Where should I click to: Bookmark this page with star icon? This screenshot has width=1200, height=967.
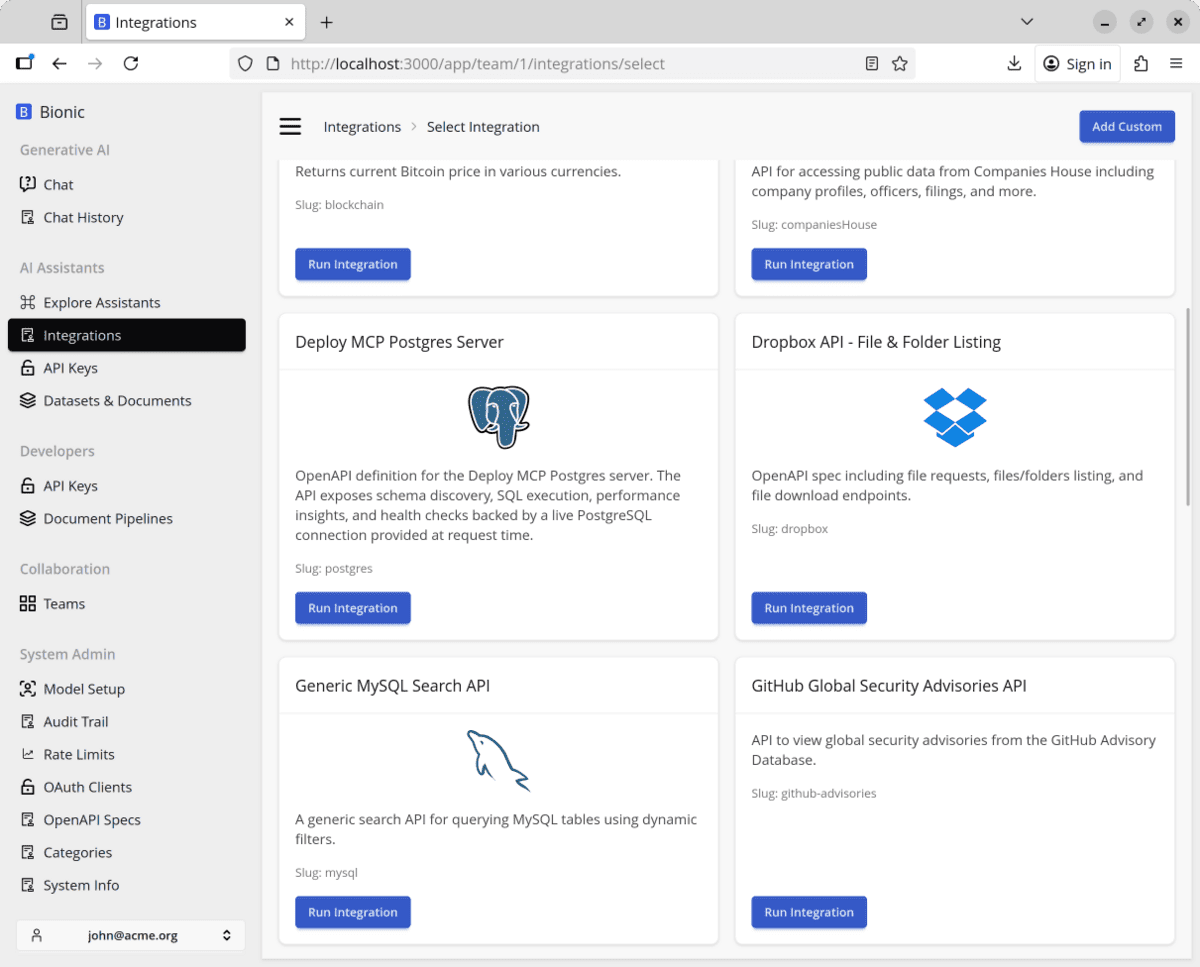point(900,64)
